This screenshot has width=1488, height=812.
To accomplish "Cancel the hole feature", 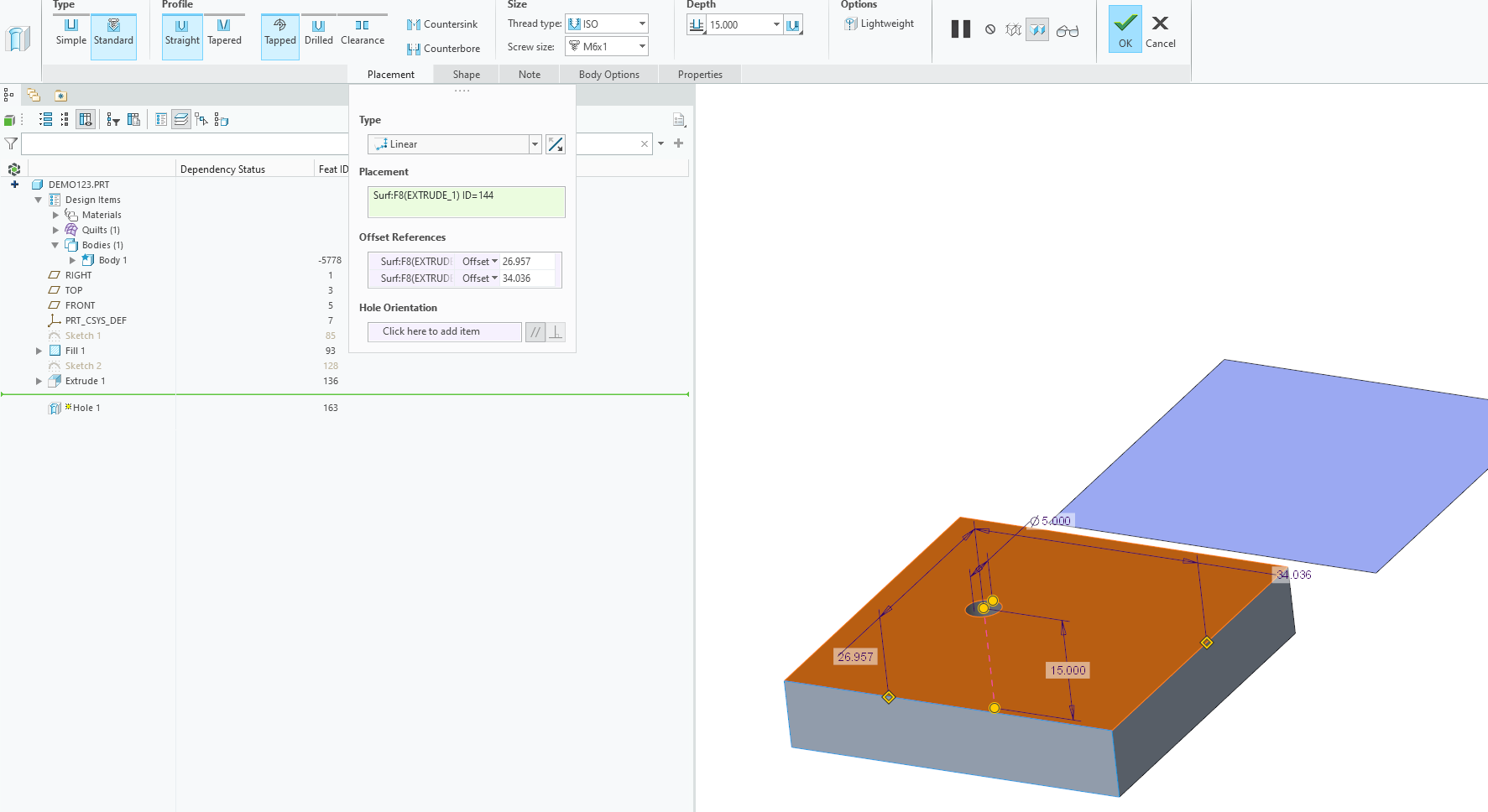I will click(1160, 31).
